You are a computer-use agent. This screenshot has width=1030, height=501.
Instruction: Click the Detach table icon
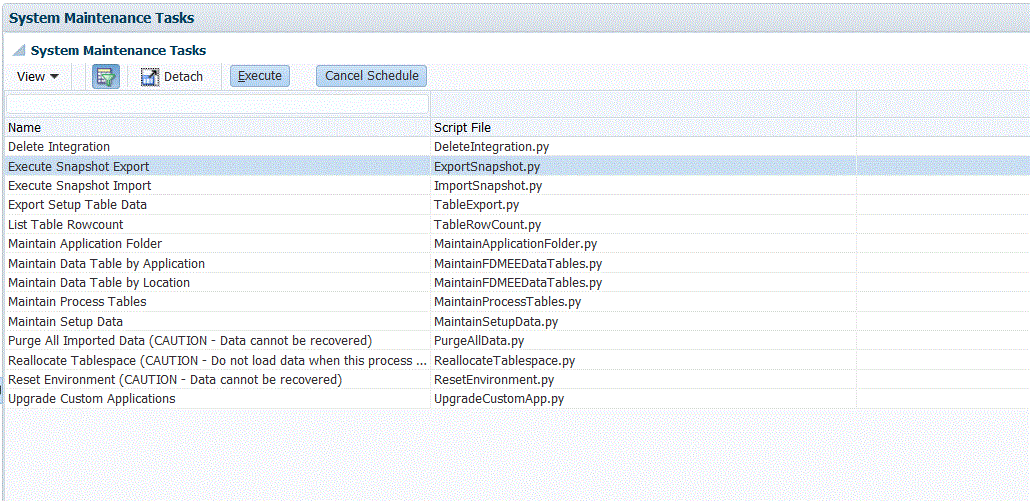(151, 77)
